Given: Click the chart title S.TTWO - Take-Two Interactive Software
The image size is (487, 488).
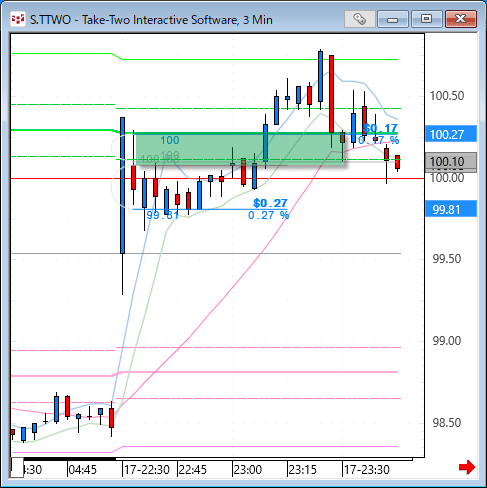Looking at the screenshot, I should pyautogui.click(x=151, y=20).
